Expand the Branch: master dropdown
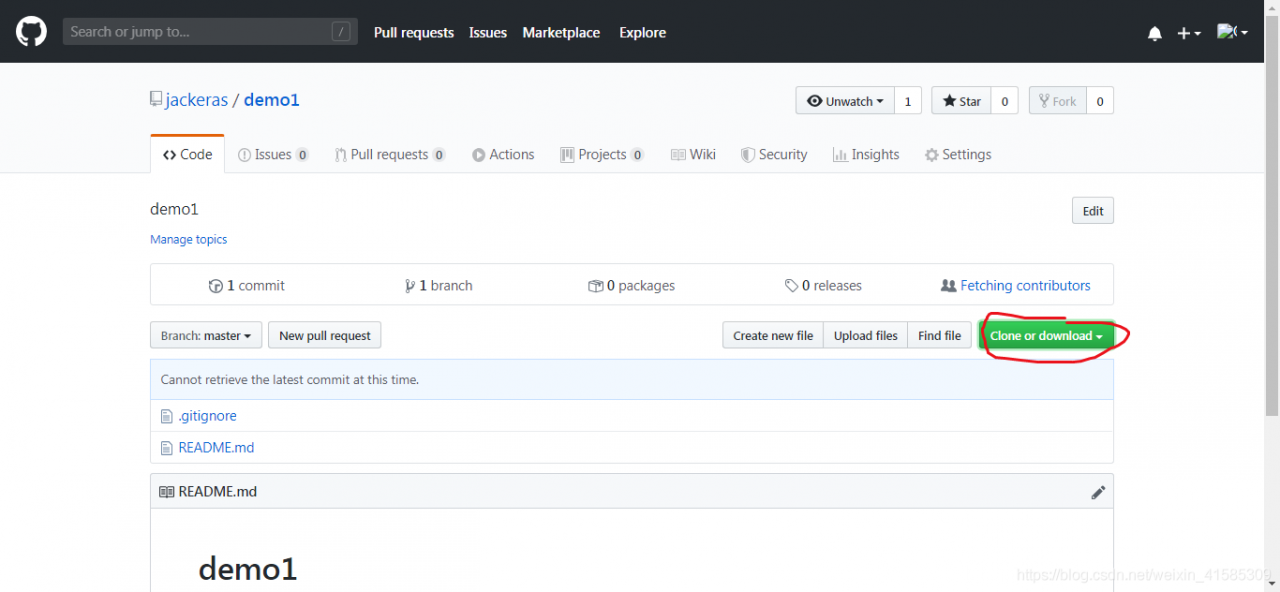 (x=206, y=336)
